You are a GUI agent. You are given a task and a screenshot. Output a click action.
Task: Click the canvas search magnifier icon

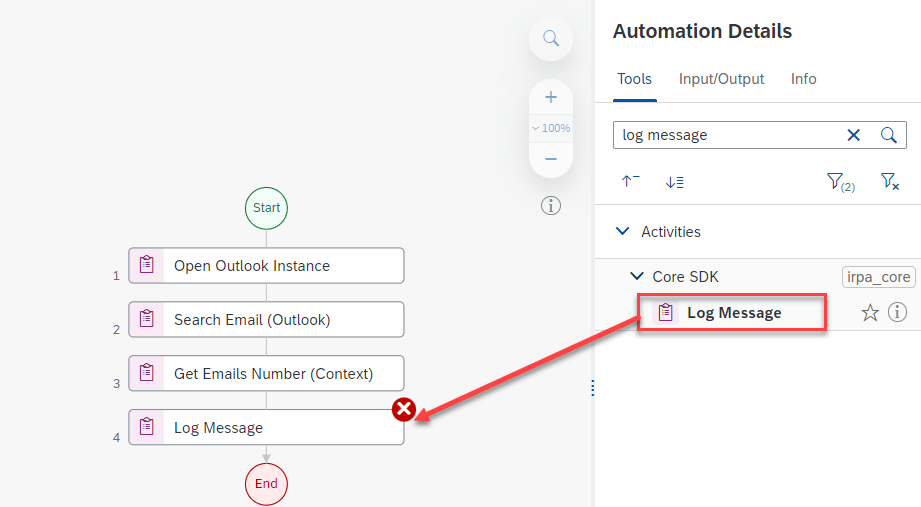tap(550, 38)
